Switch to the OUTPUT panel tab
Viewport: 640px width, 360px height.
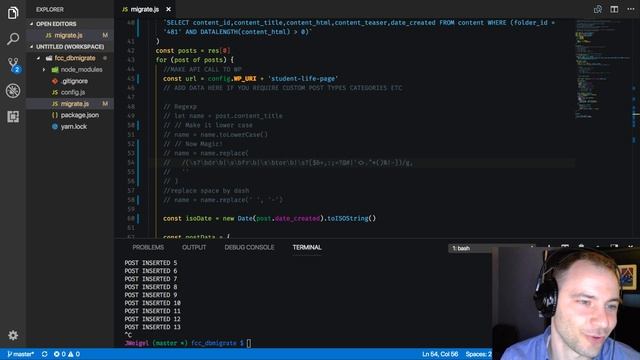194,247
